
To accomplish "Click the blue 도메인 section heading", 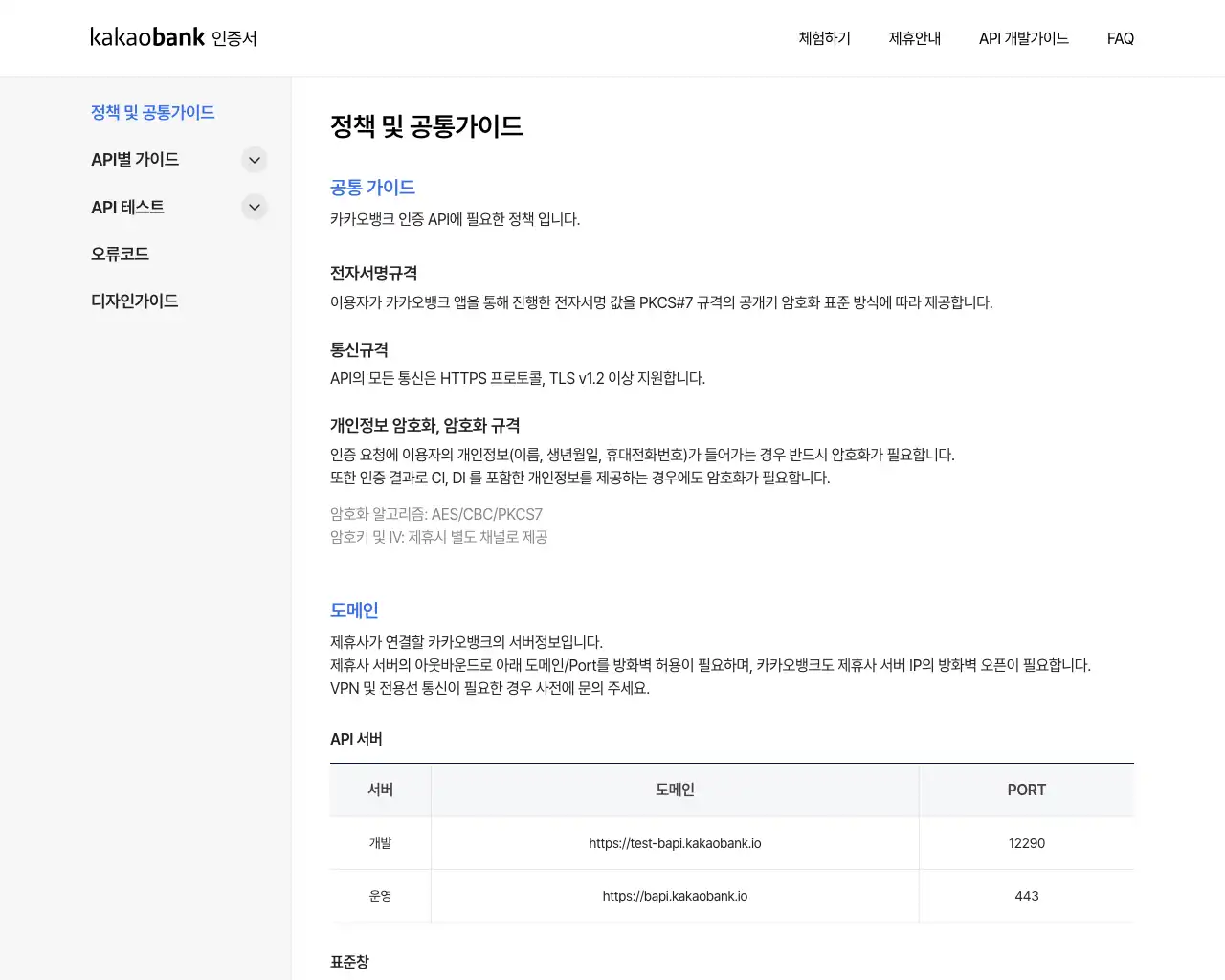I will click(354, 611).
